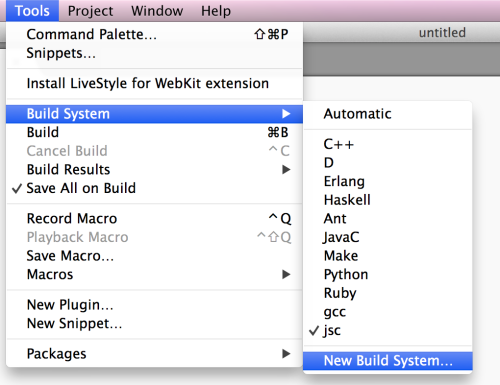Start Record Macro

154,219
